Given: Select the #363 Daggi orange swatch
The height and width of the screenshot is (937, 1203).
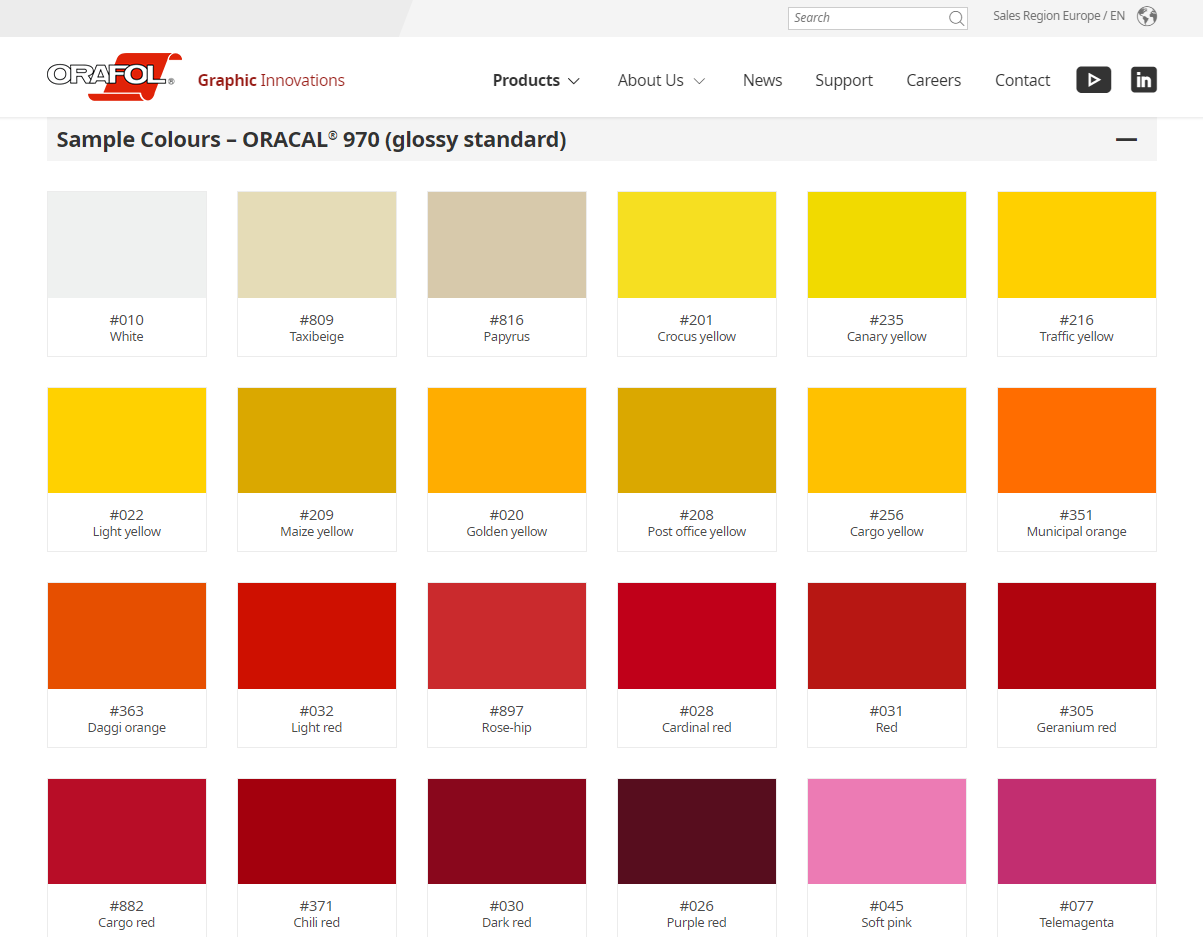Looking at the screenshot, I should coord(127,665).
